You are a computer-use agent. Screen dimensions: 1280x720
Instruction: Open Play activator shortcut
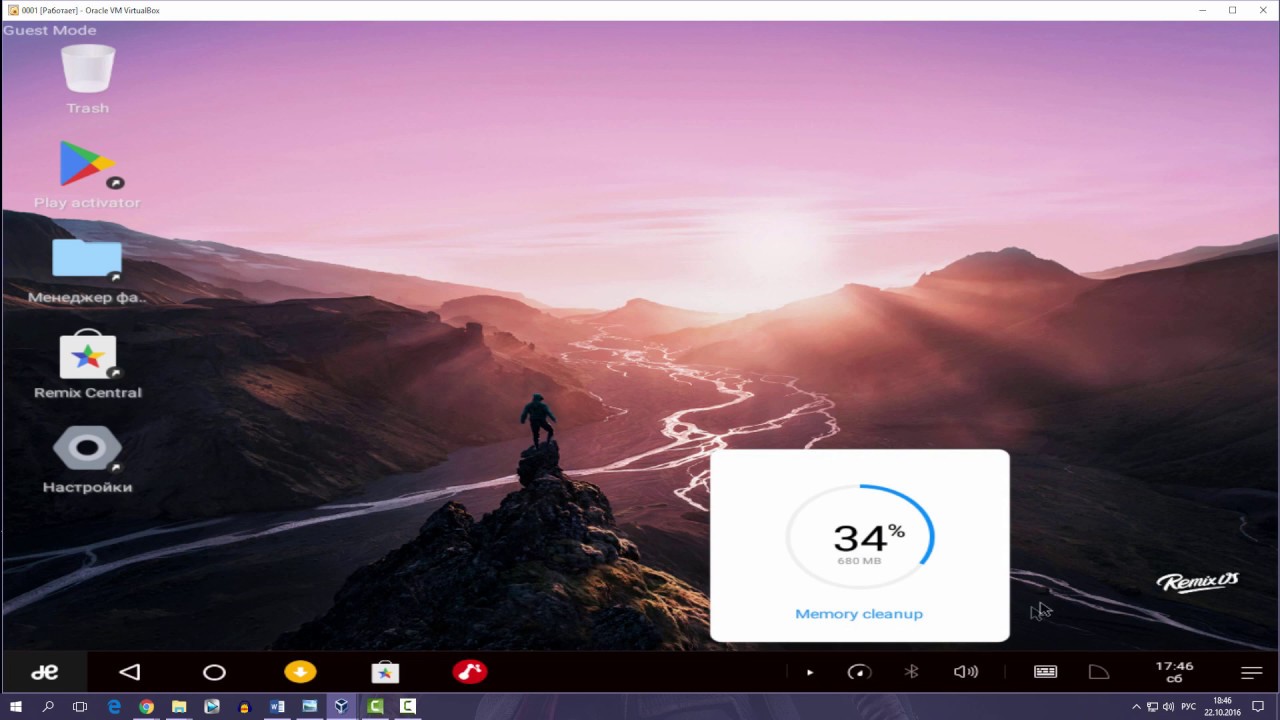pyautogui.click(x=87, y=165)
